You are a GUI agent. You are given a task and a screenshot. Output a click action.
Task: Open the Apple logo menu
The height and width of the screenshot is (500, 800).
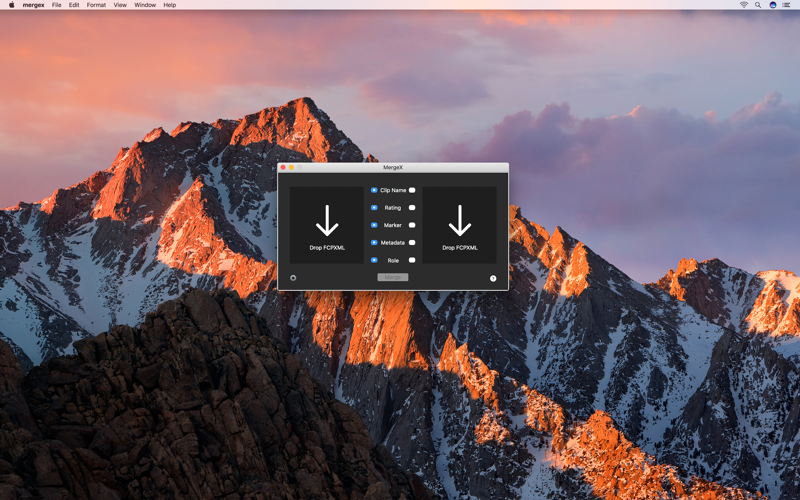click(x=12, y=5)
